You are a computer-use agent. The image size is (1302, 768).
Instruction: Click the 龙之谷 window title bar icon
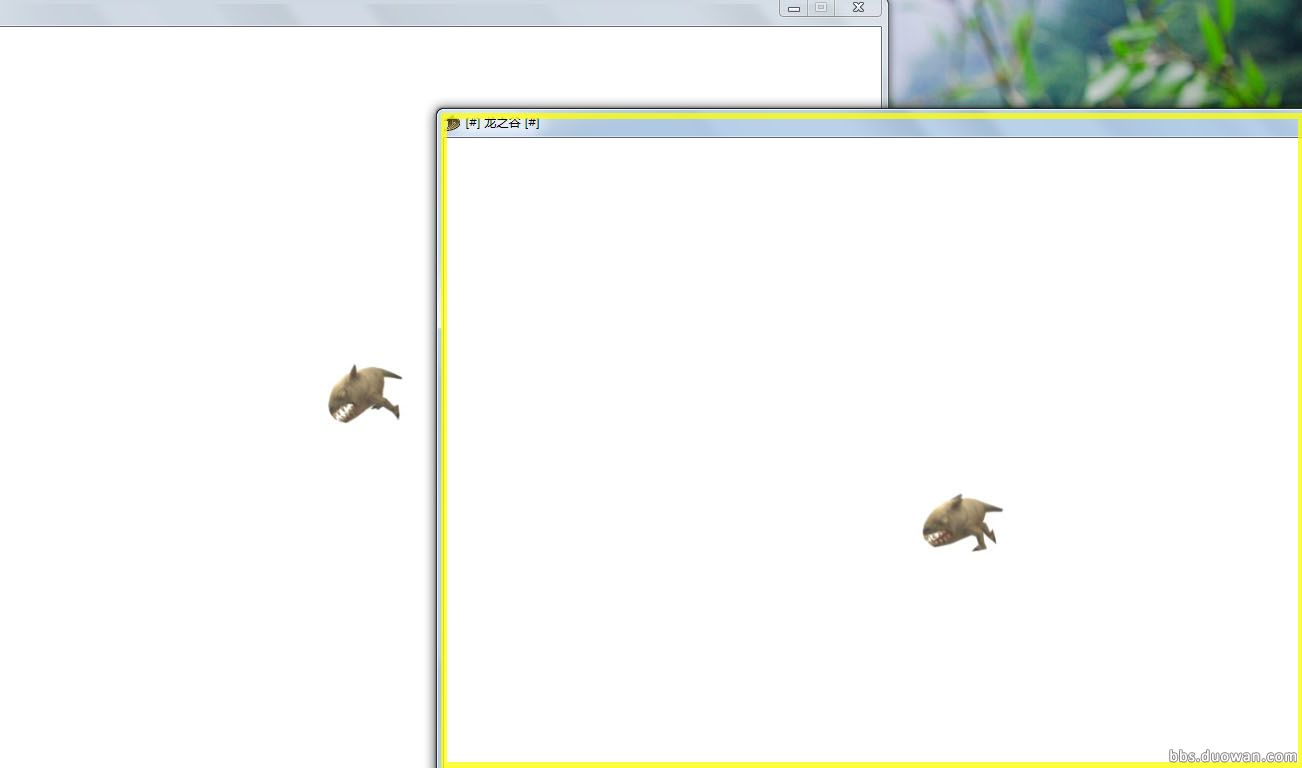pos(453,124)
